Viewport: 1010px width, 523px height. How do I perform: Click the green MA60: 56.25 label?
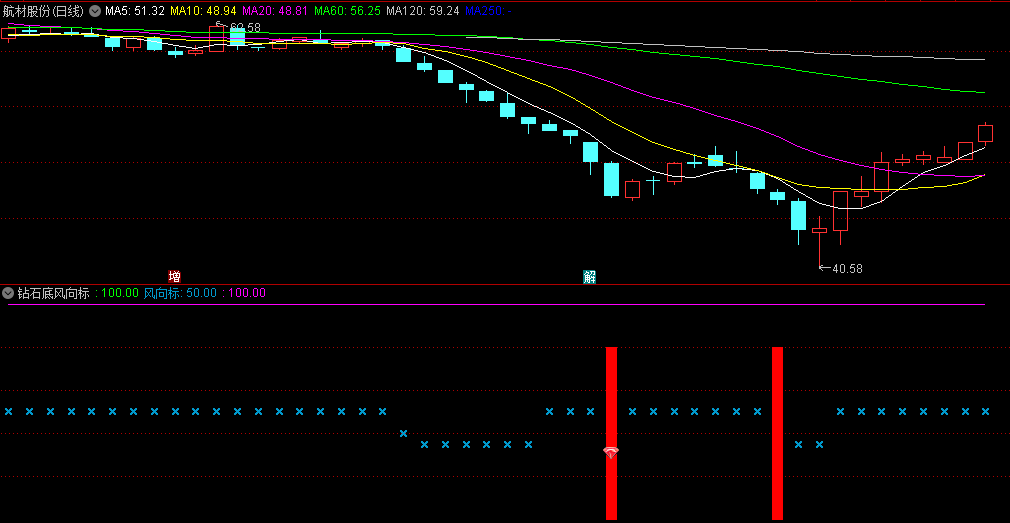point(348,11)
